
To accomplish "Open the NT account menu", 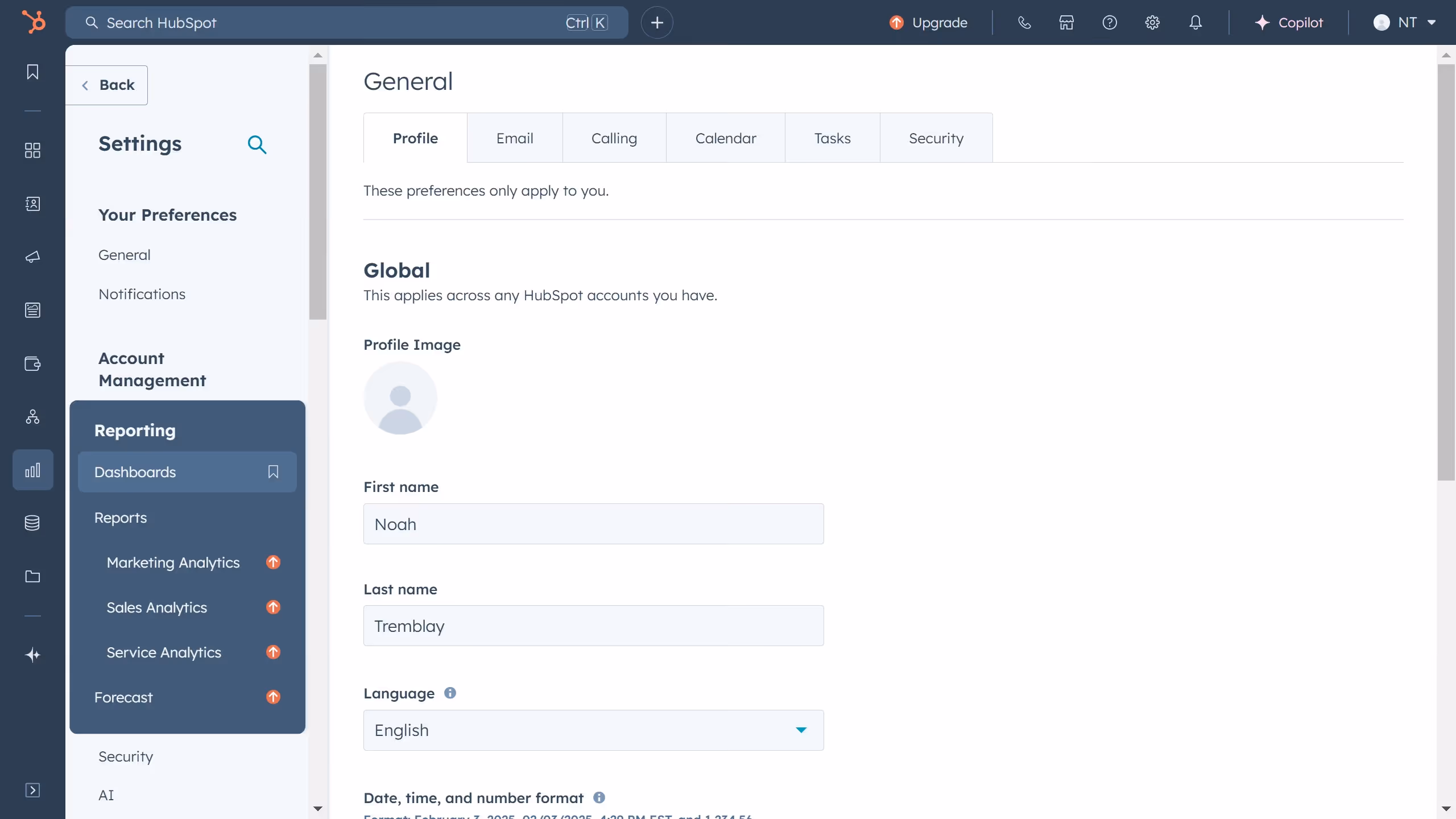I will (x=1404, y=22).
